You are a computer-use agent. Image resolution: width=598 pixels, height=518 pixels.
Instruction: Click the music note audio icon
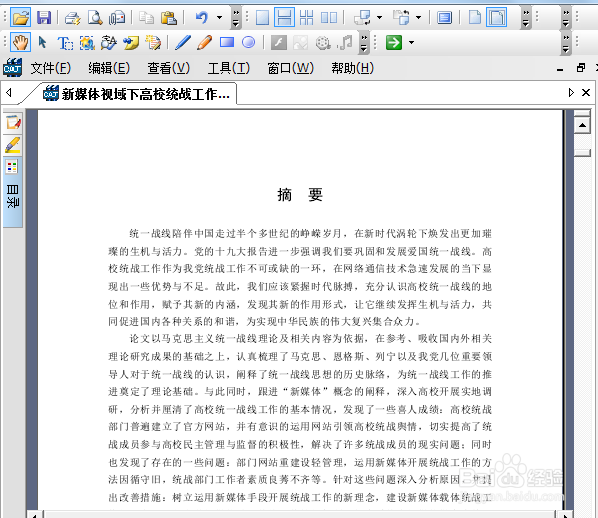tap(345, 42)
